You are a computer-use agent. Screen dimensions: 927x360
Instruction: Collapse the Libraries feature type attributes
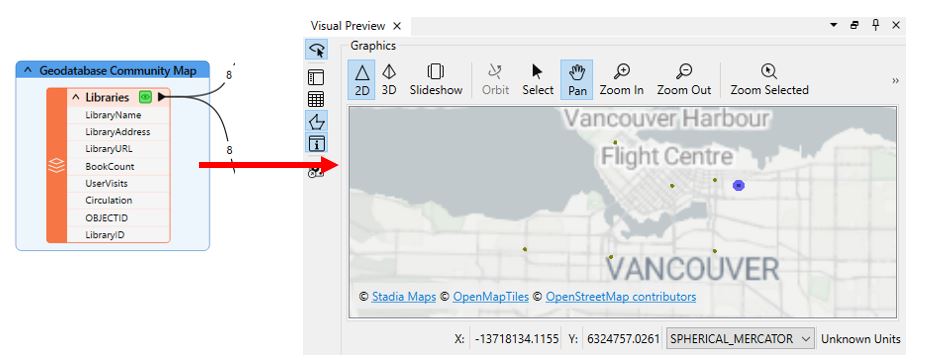[x=76, y=97]
